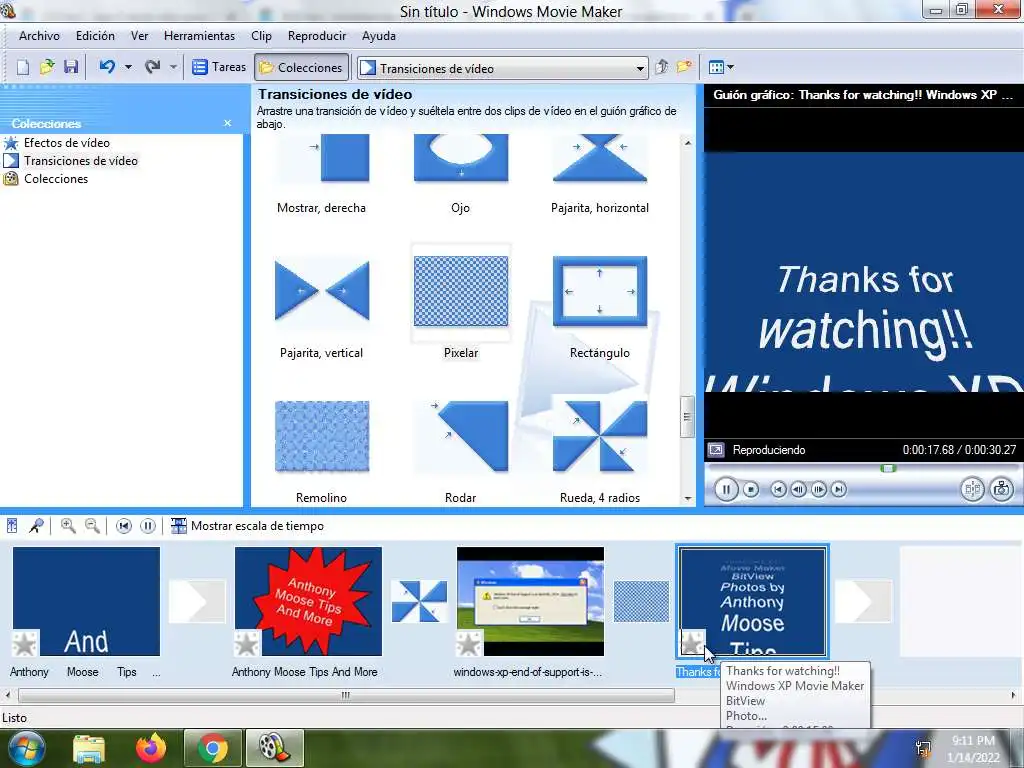Go up one level in collections
The width and height of the screenshot is (1024, 768).
662,67
